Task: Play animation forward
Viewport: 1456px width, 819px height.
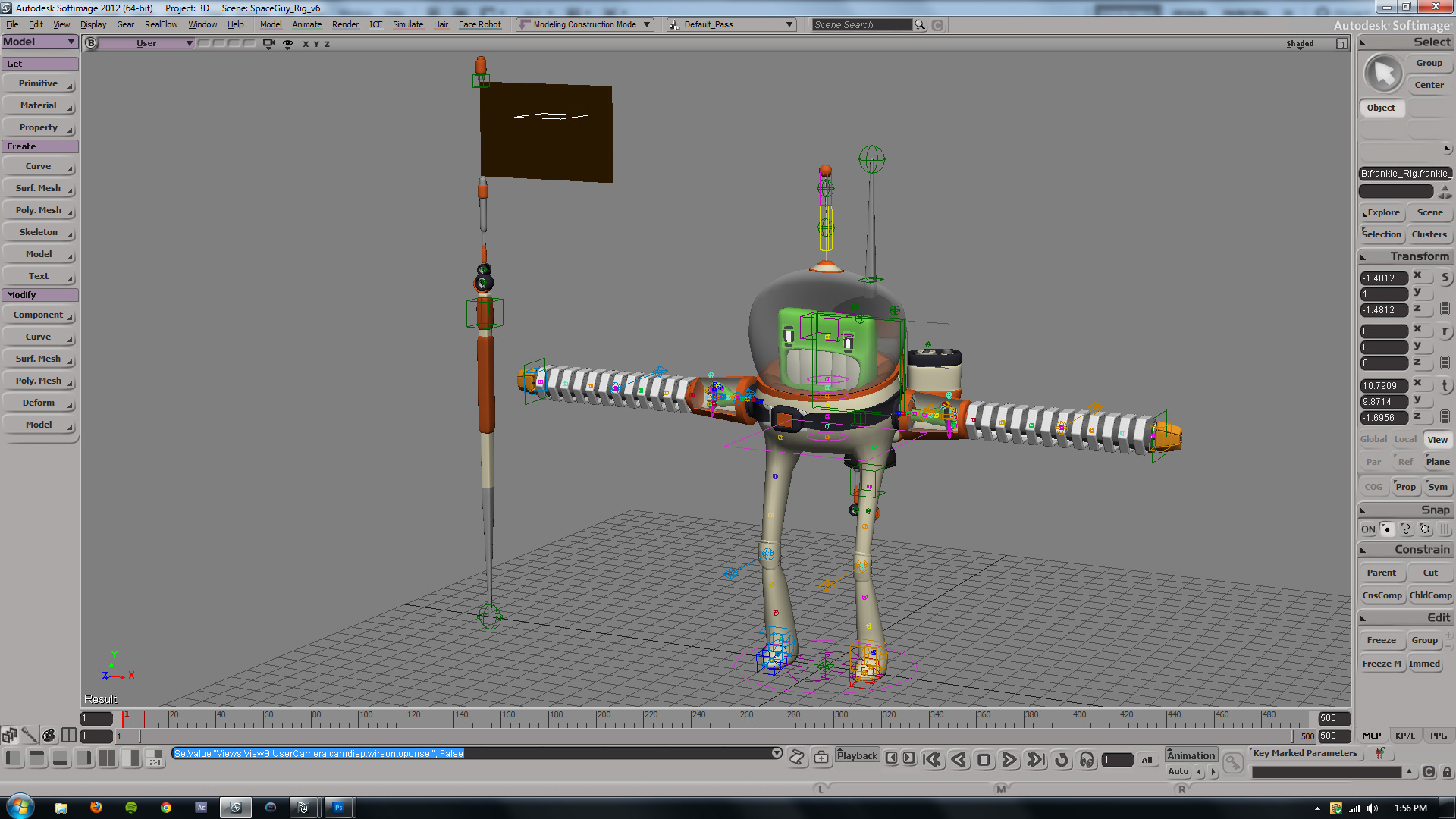Action: [x=1009, y=759]
